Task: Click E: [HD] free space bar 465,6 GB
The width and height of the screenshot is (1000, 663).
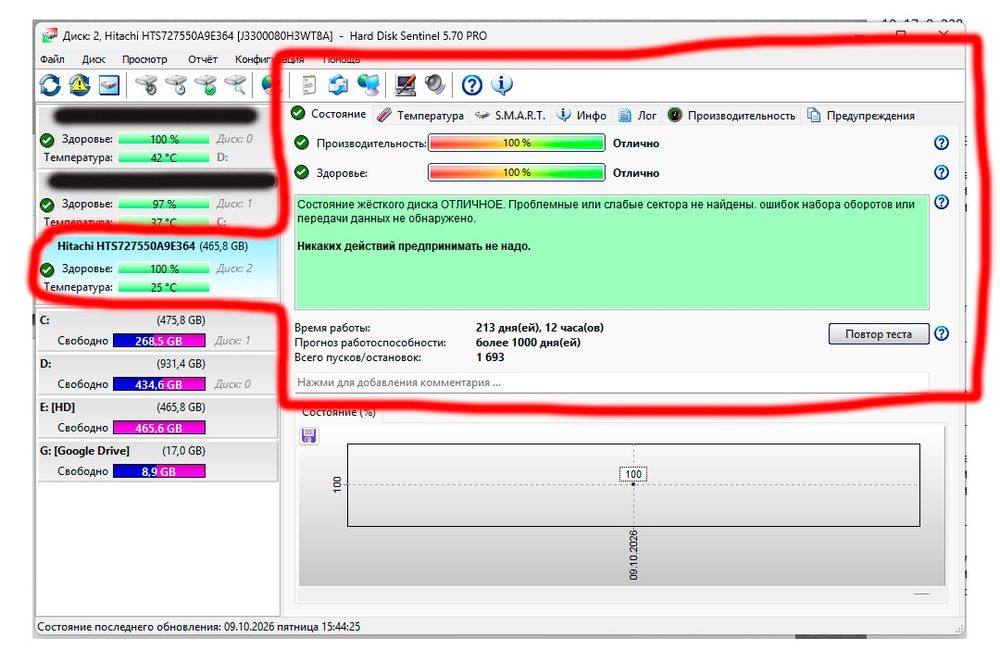Action: pos(159,428)
